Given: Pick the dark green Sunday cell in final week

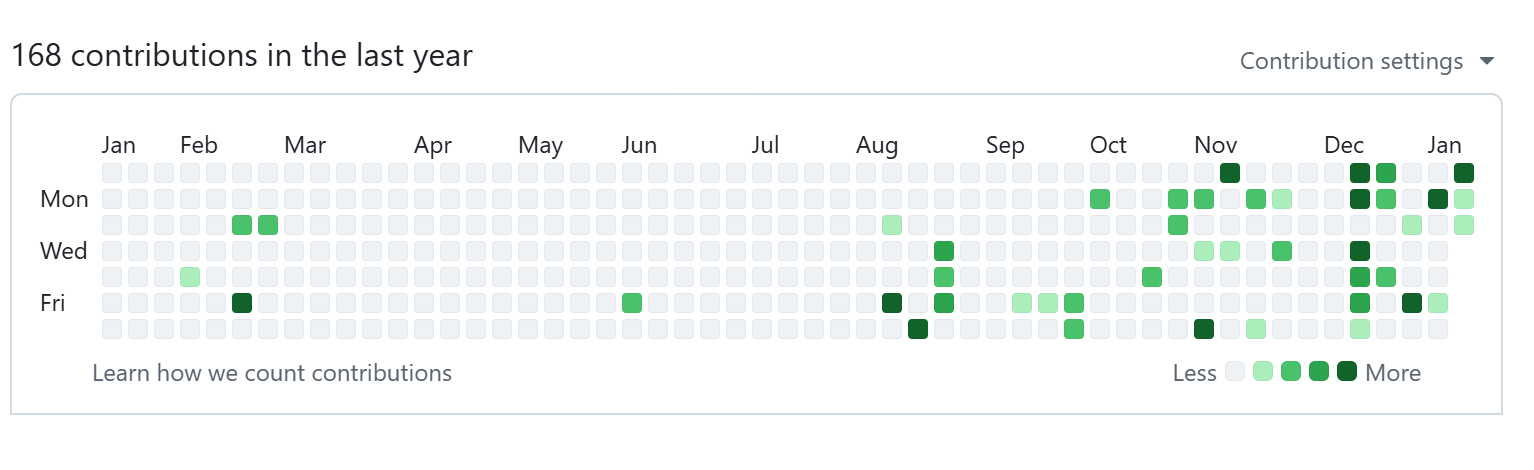Looking at the screenshot, I should [1464, 172].
